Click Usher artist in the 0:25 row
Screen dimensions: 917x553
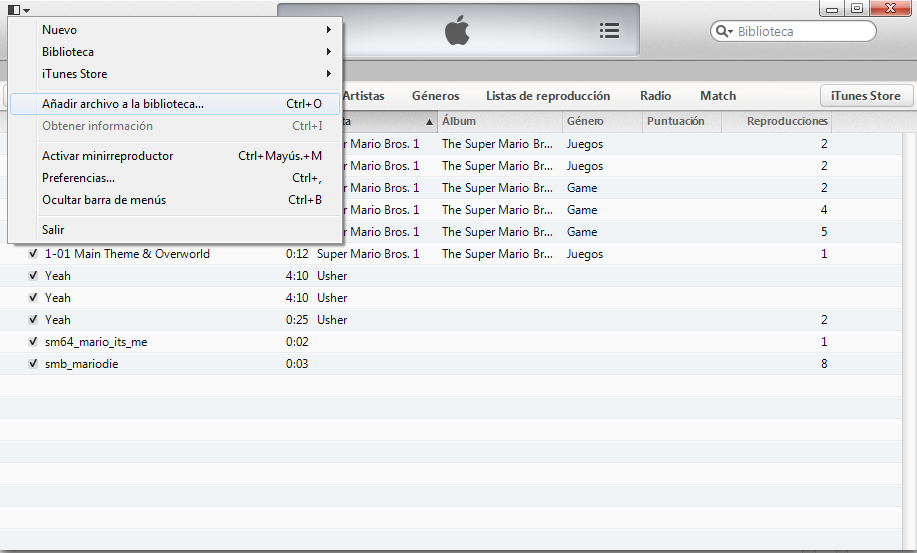click(x=332, y=320)
